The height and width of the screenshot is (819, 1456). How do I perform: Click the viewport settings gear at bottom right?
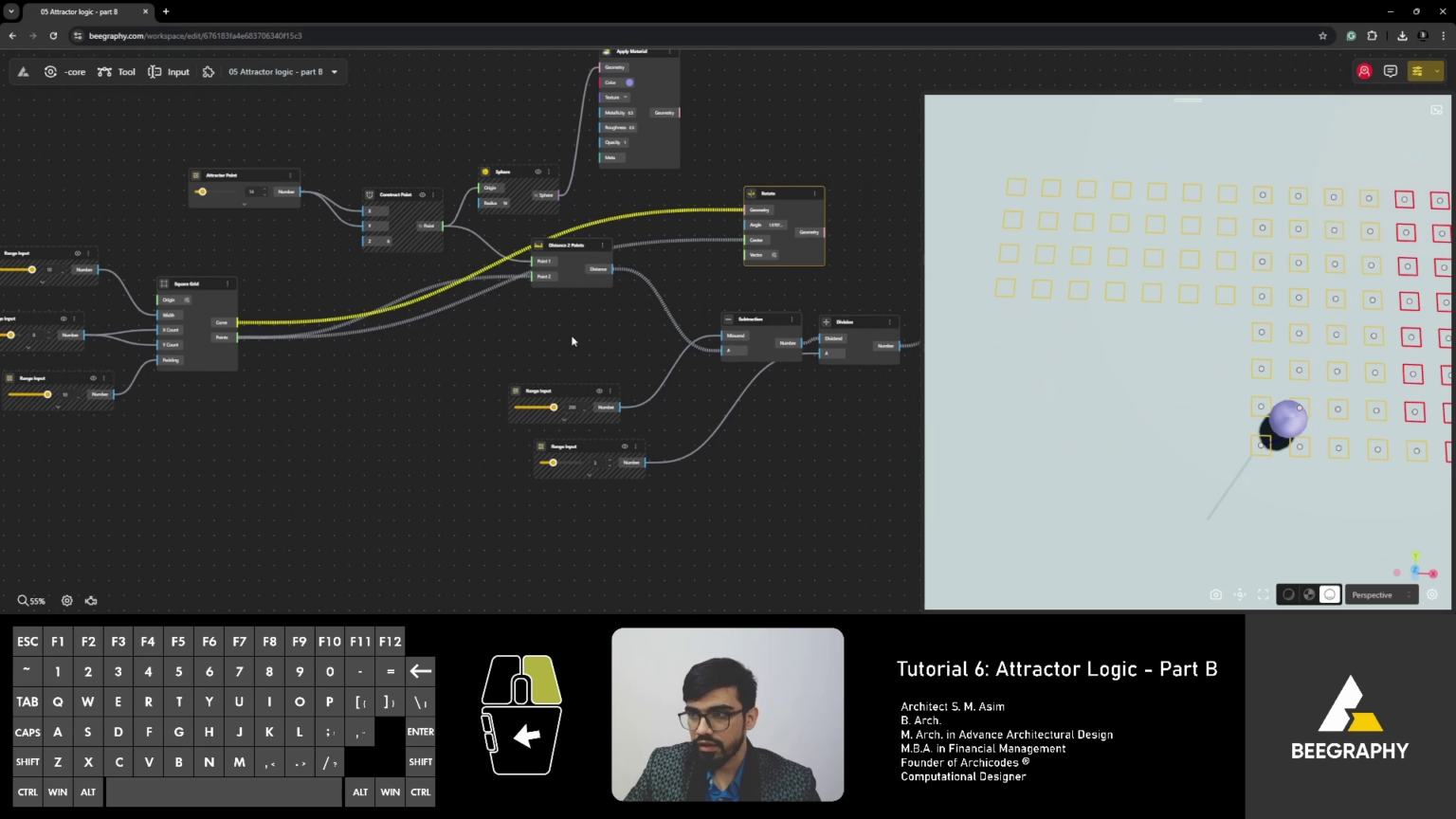pos(1432,594)
